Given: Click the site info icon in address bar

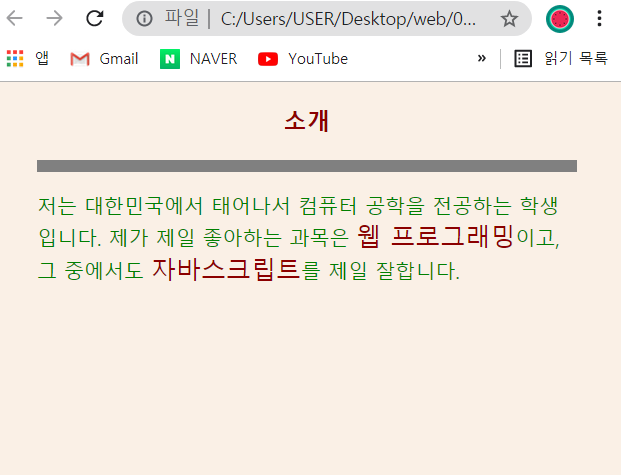Looking at the screenshot, I should [x=144, y=19].
